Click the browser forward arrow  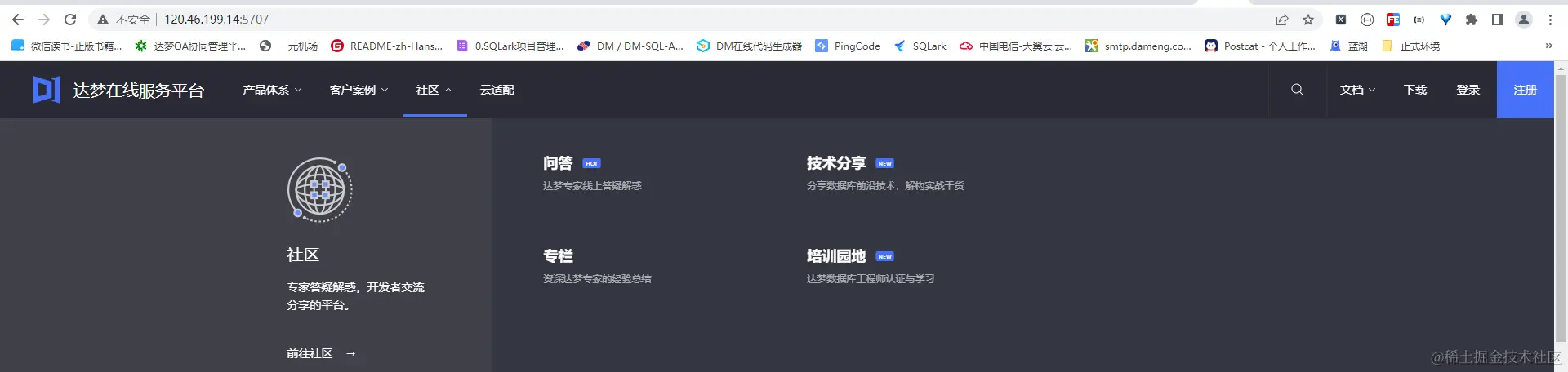click(x=44, y=20)
